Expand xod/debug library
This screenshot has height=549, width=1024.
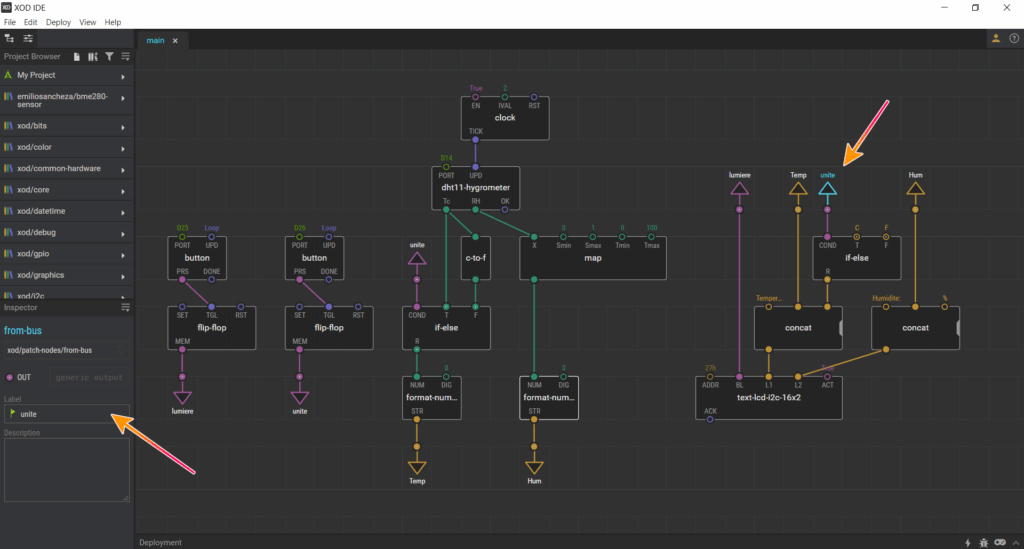tap(122, 234)
